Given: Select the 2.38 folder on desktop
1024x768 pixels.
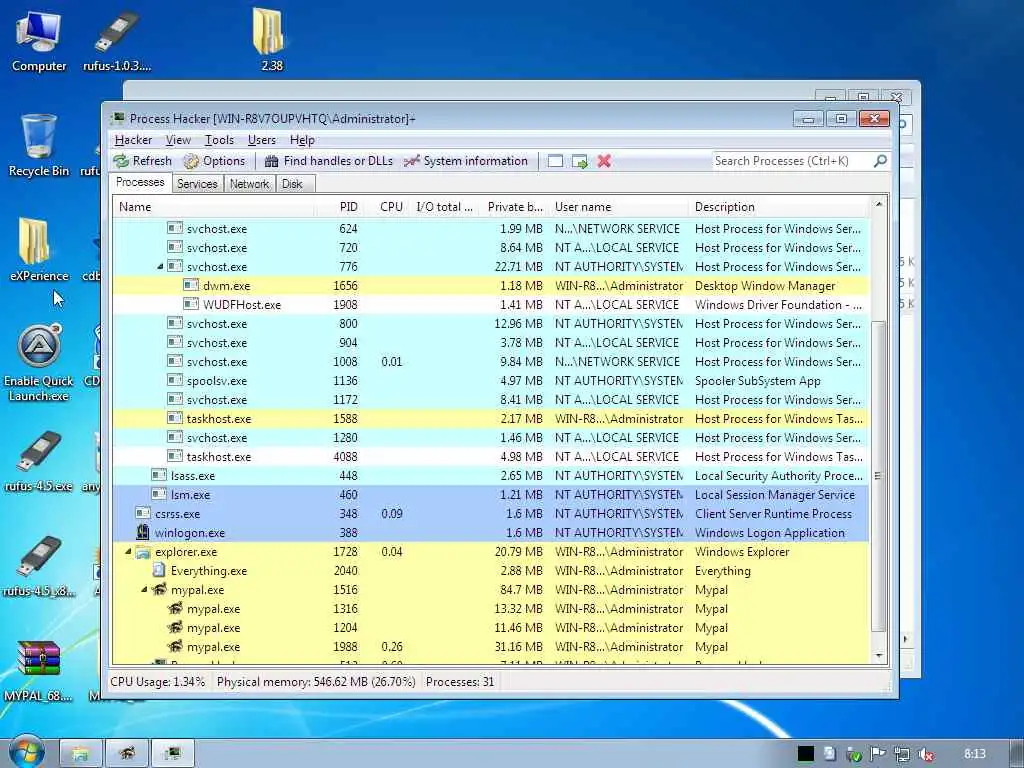Looking at the screenshot, I should (271, 38).
